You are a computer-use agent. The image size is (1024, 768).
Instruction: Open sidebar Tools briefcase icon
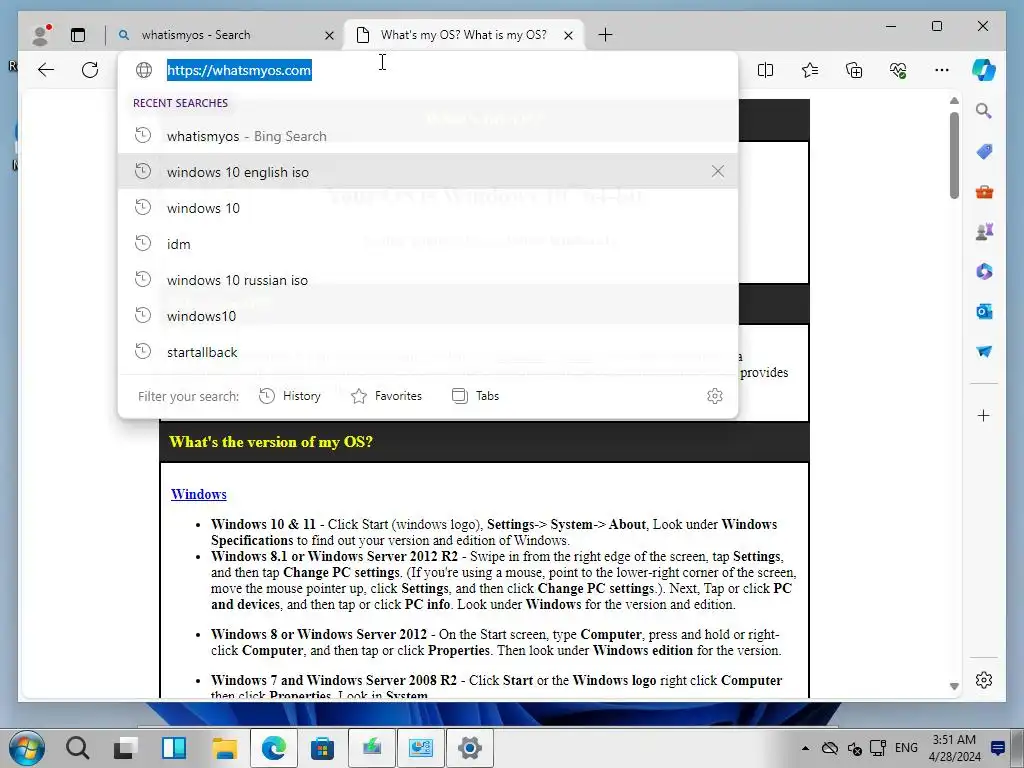[x=984, y=191]
